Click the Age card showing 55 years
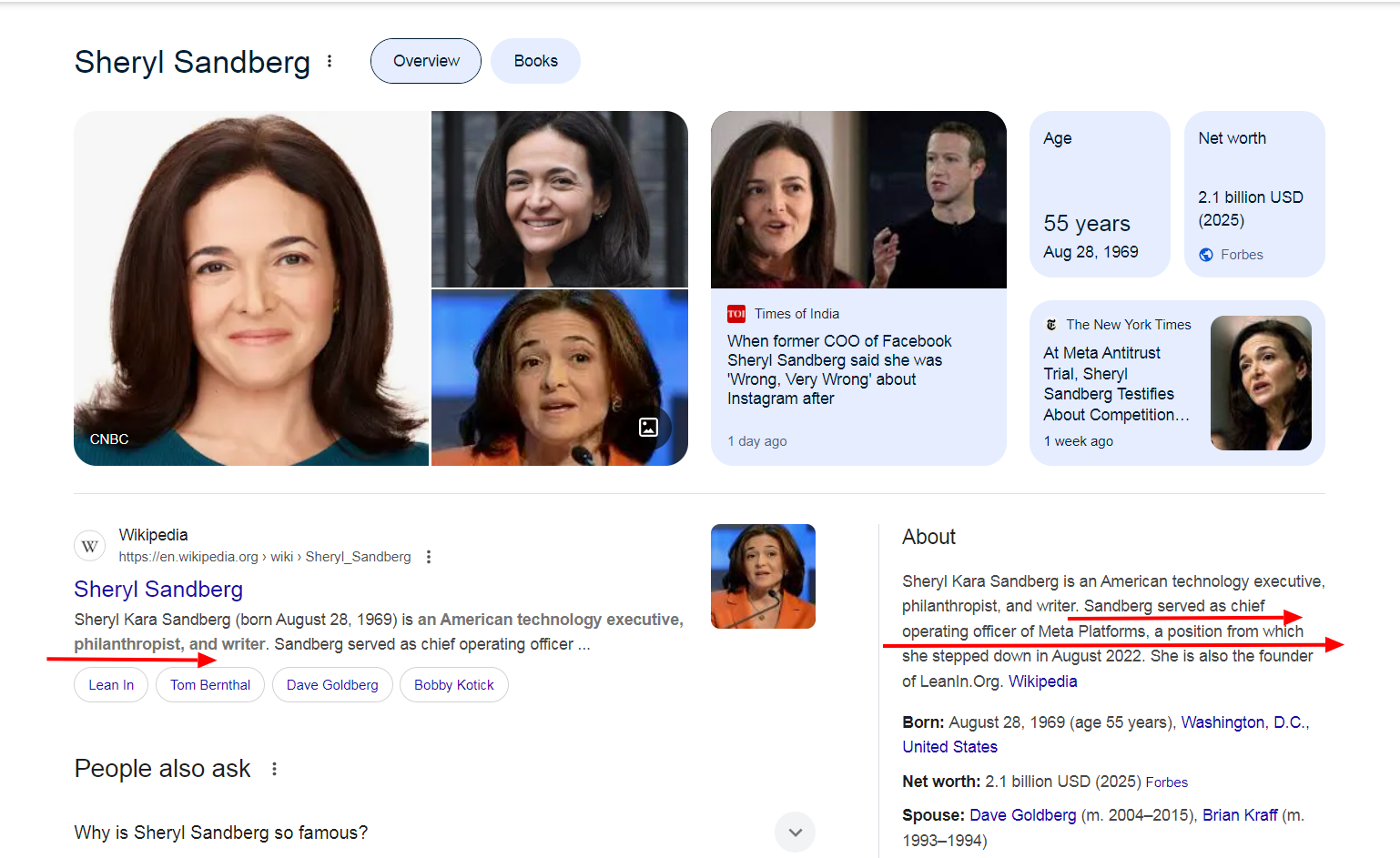 tap(1100, 194)
